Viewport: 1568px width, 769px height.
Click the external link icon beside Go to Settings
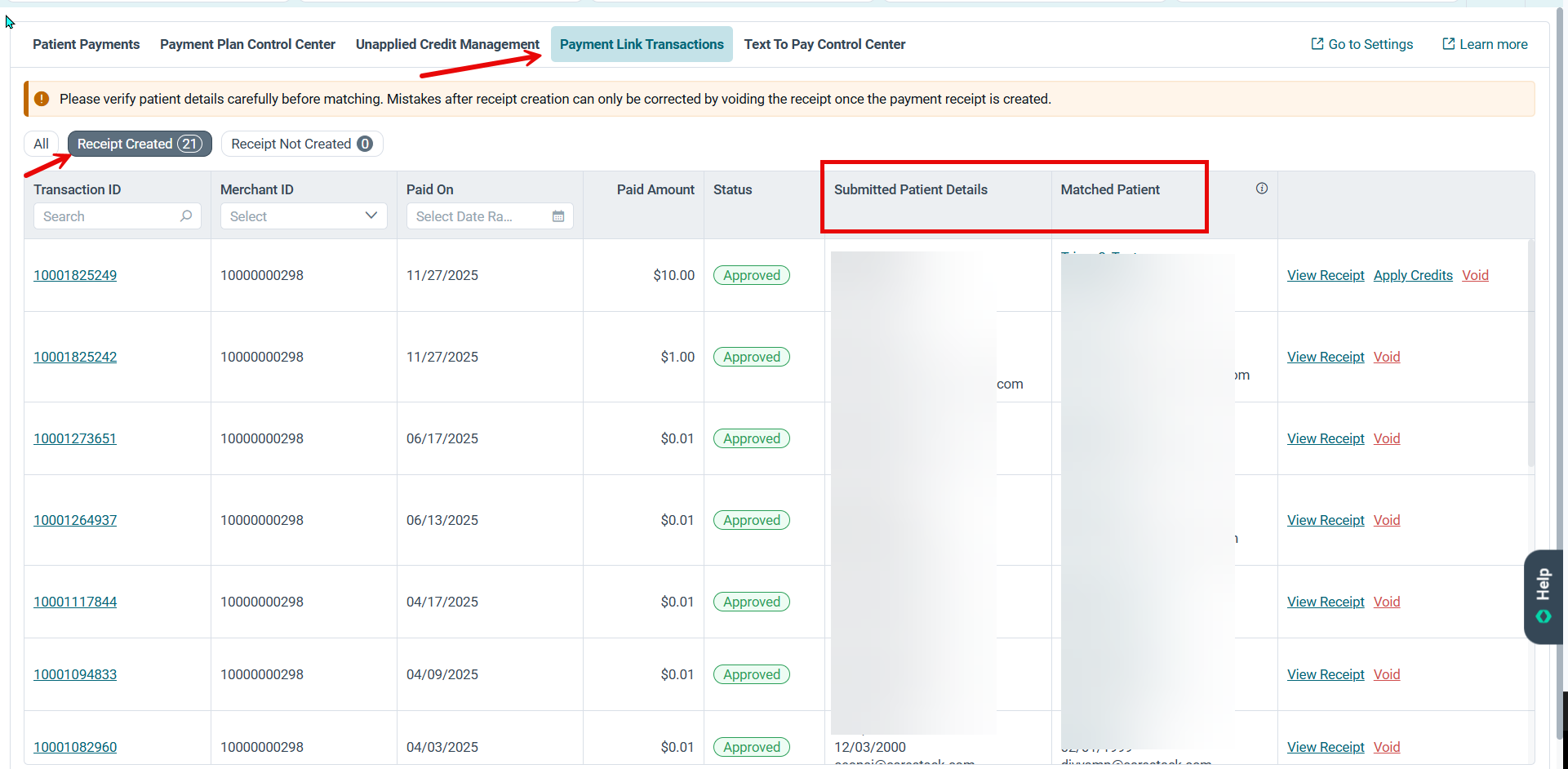point(1317,44)
